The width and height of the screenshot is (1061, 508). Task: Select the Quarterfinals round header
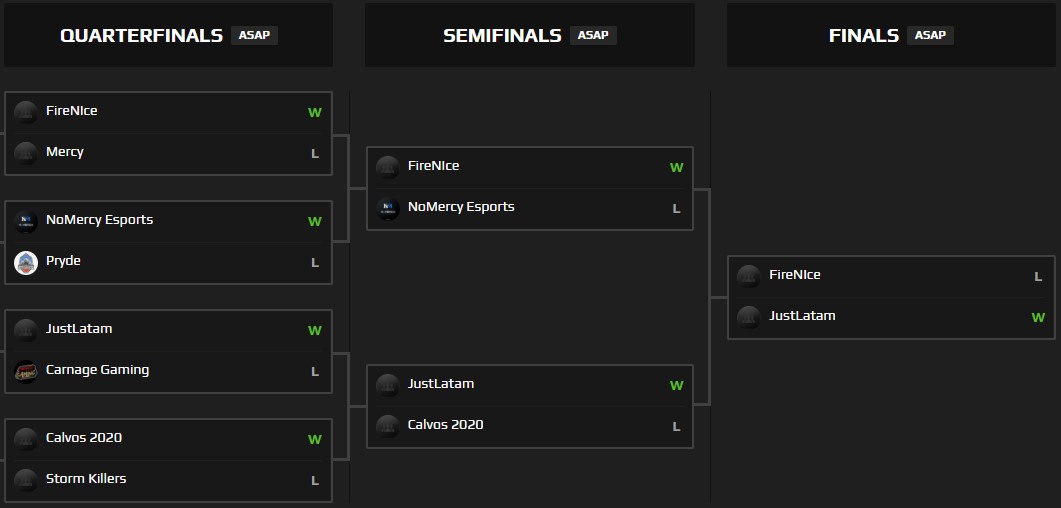[141, 35]
